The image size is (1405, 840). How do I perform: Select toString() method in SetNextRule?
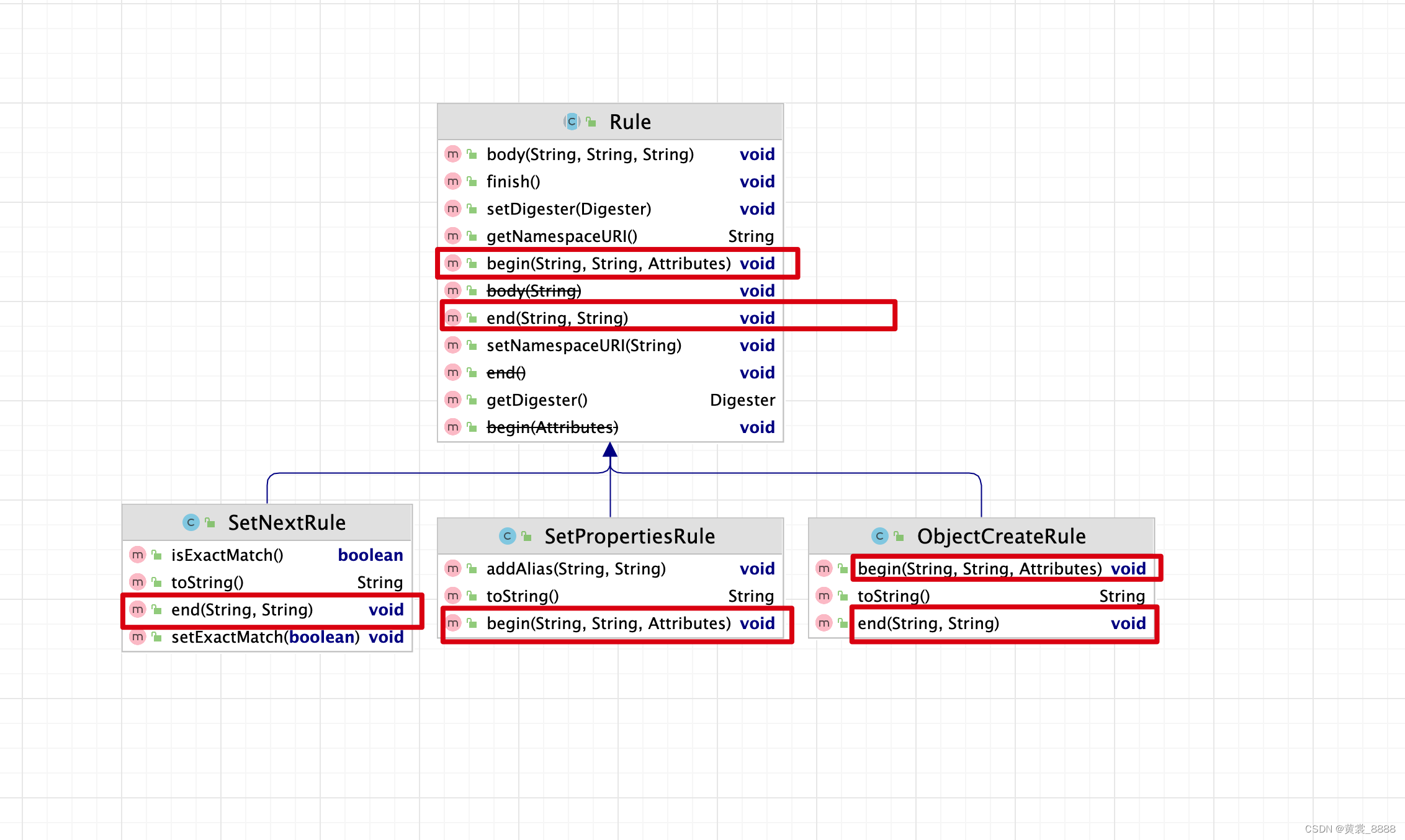click(267, 582)
